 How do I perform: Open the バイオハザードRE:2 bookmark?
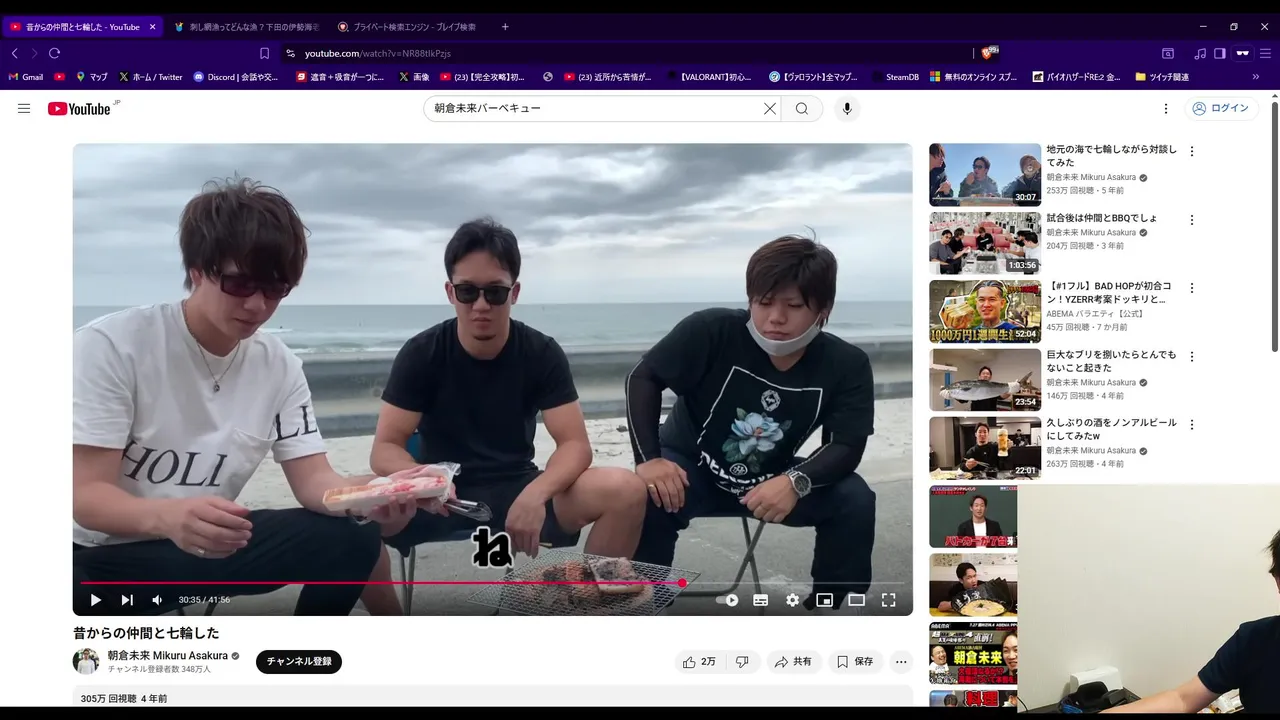1077,77
